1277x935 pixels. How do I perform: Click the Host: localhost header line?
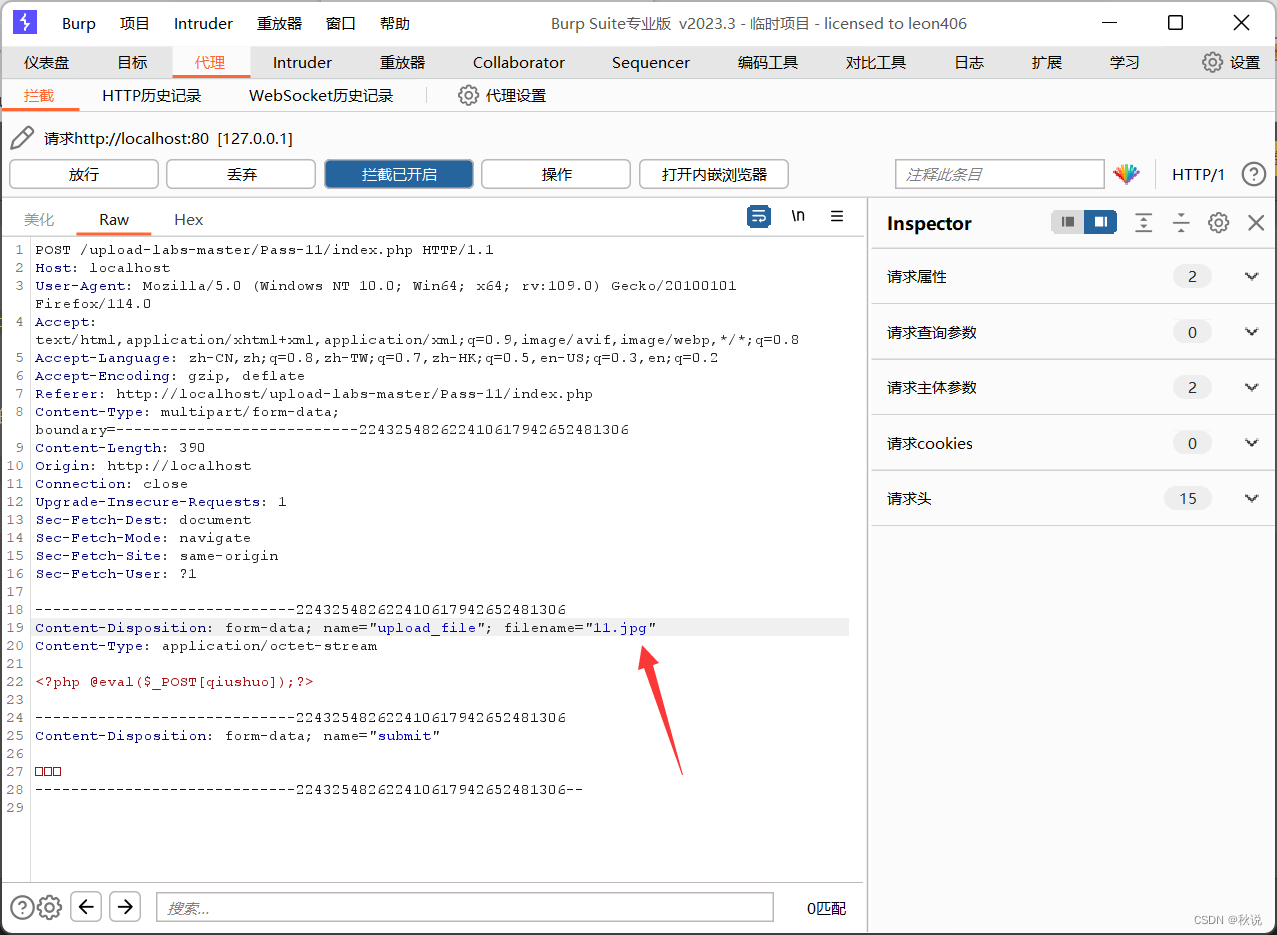[103, 267]
